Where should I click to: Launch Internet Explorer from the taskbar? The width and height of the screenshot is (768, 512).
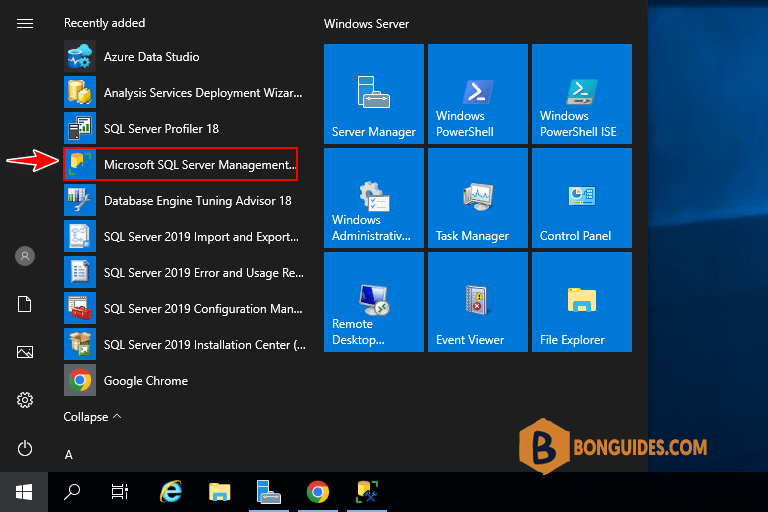click(x=171, y=492)
